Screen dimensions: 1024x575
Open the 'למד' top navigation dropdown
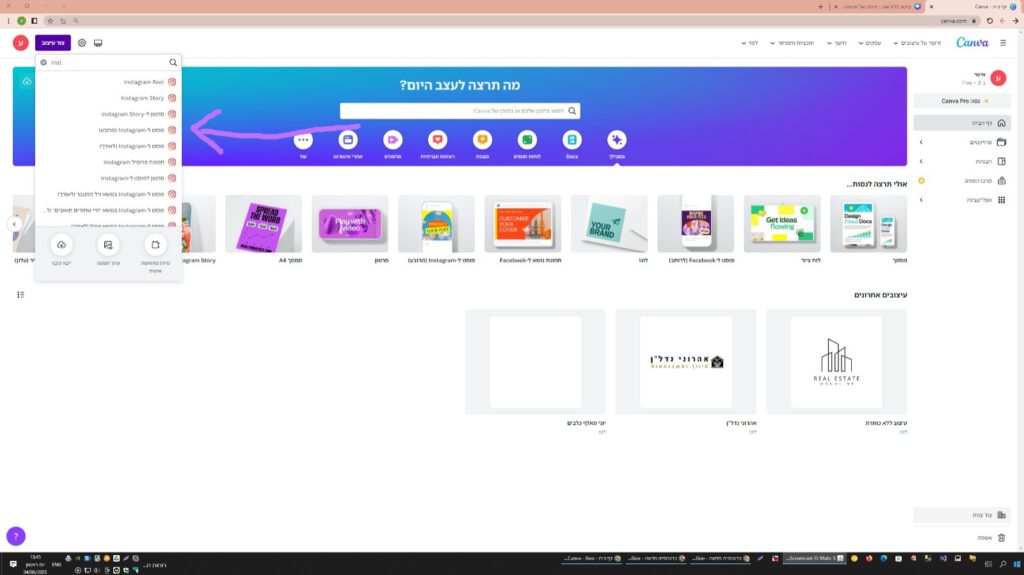pyautogui.click(x=750, y=43)
